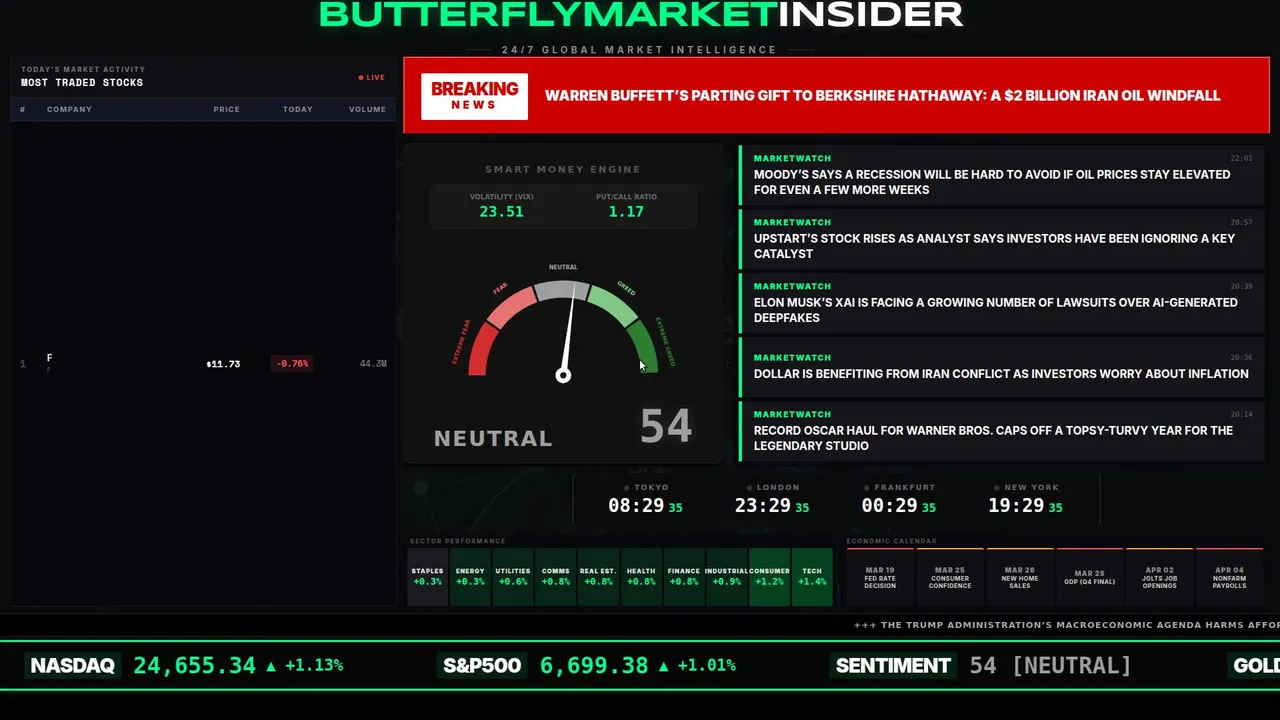Click the S&P500 ticker label
Image resolution: width=1280 pixels, height=720 pixels.
482,666
